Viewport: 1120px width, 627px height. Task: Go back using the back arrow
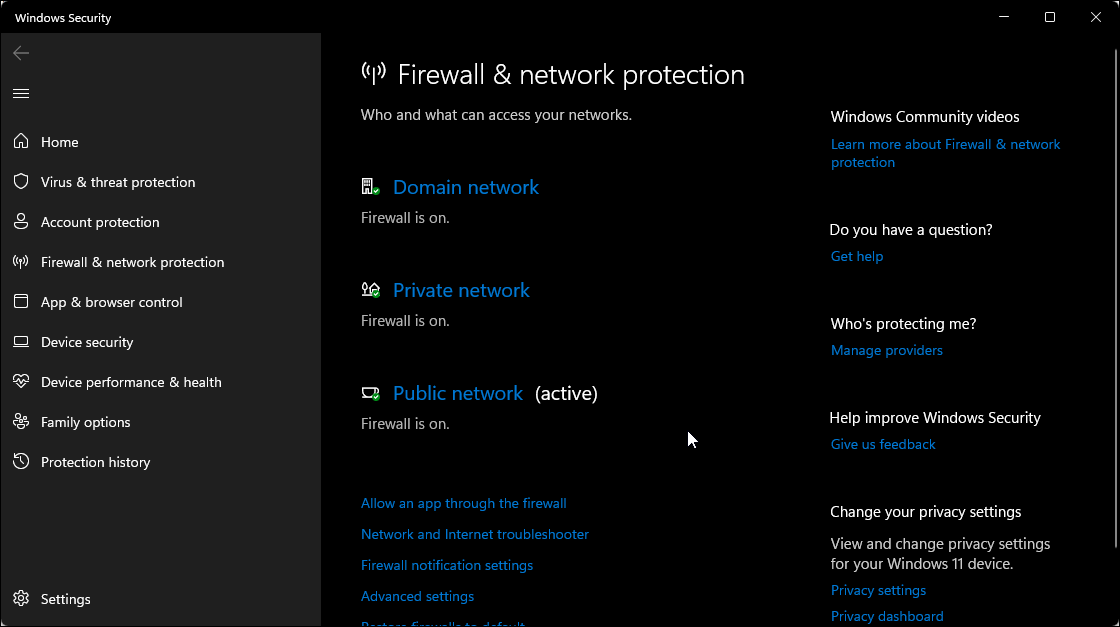pos(21,53)
